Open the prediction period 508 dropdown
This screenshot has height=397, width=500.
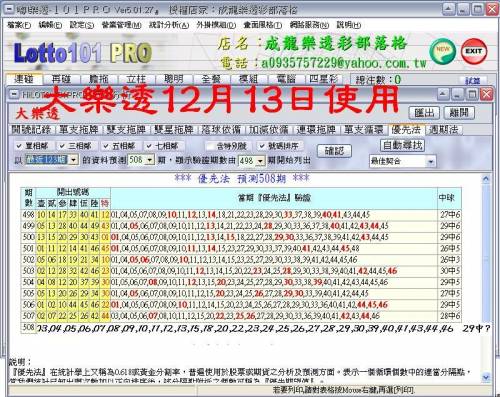(150, 160)
